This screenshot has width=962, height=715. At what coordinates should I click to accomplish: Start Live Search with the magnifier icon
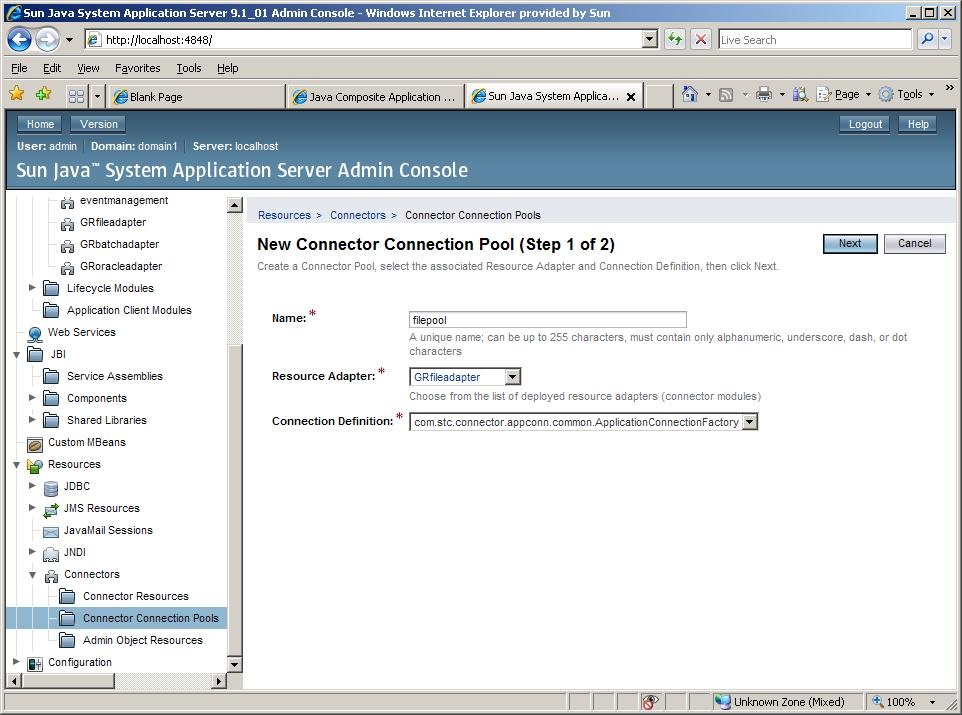[x=927, y=39]
